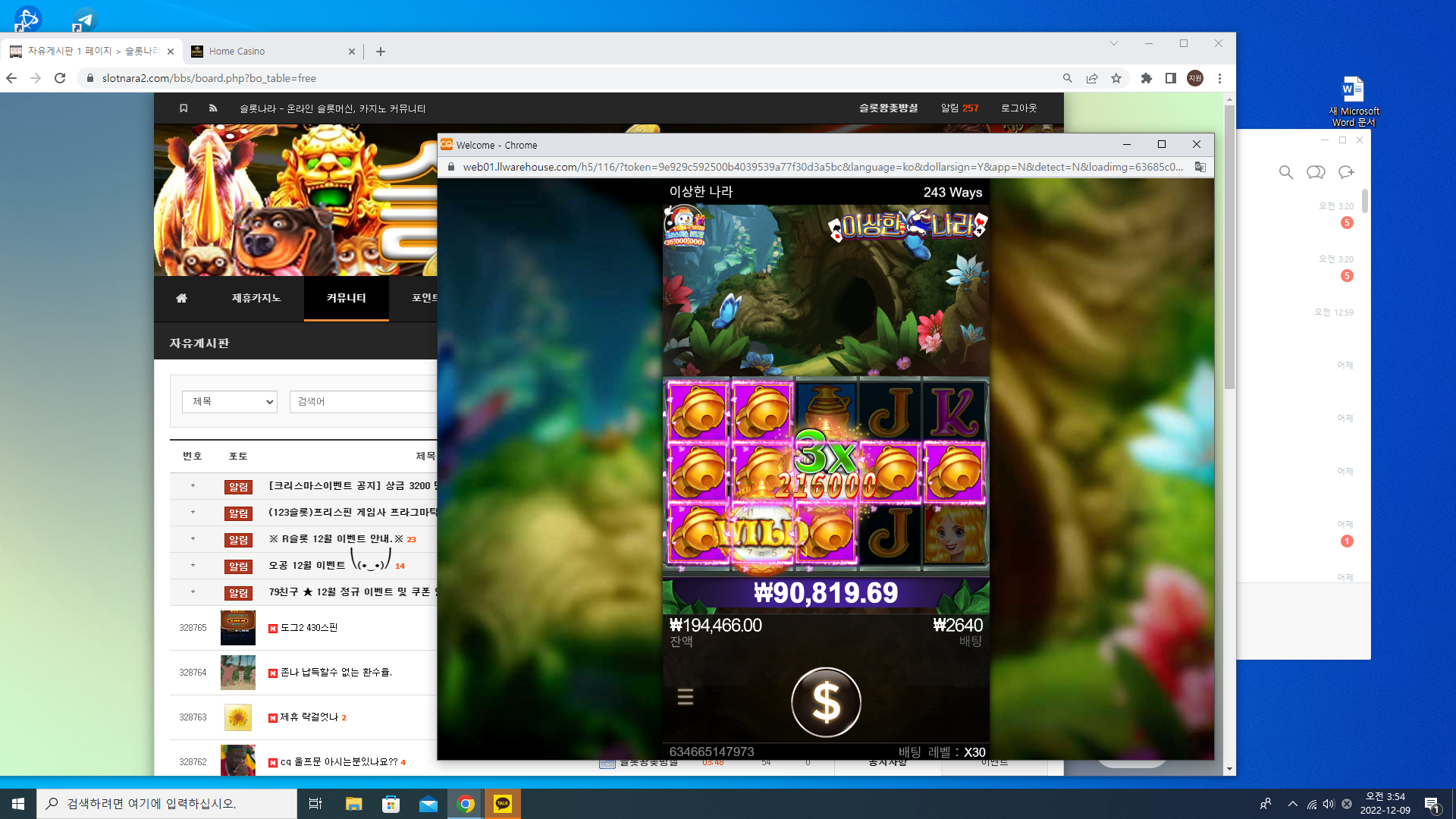Open File Explorer from the taskbar

tap(353, 804)
